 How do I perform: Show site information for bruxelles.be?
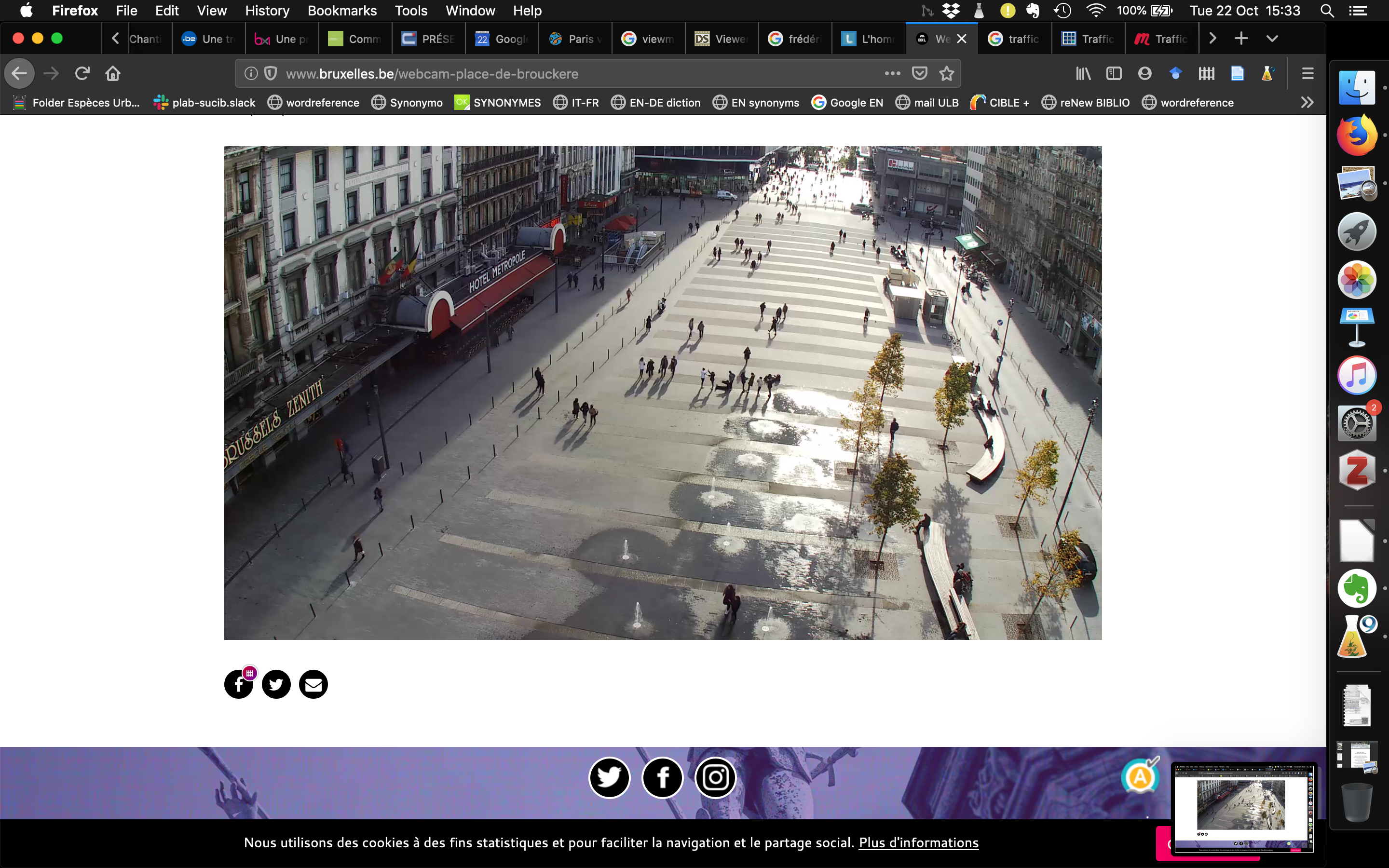[251, 73]
